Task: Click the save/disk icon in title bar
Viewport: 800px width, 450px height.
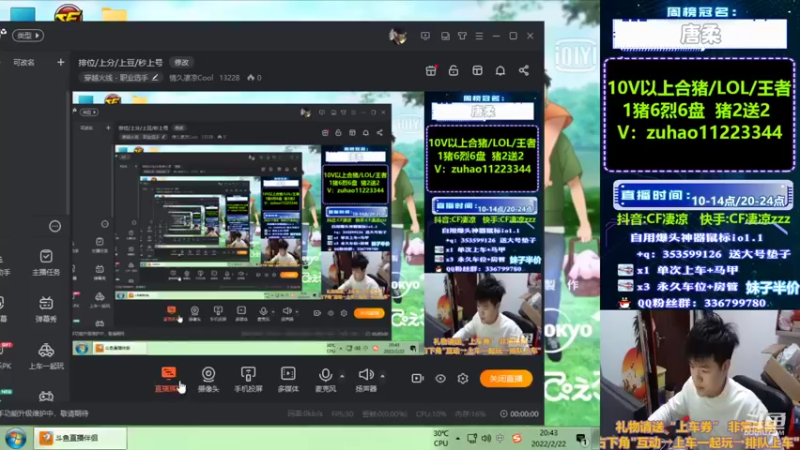Action: pos(445,36)
